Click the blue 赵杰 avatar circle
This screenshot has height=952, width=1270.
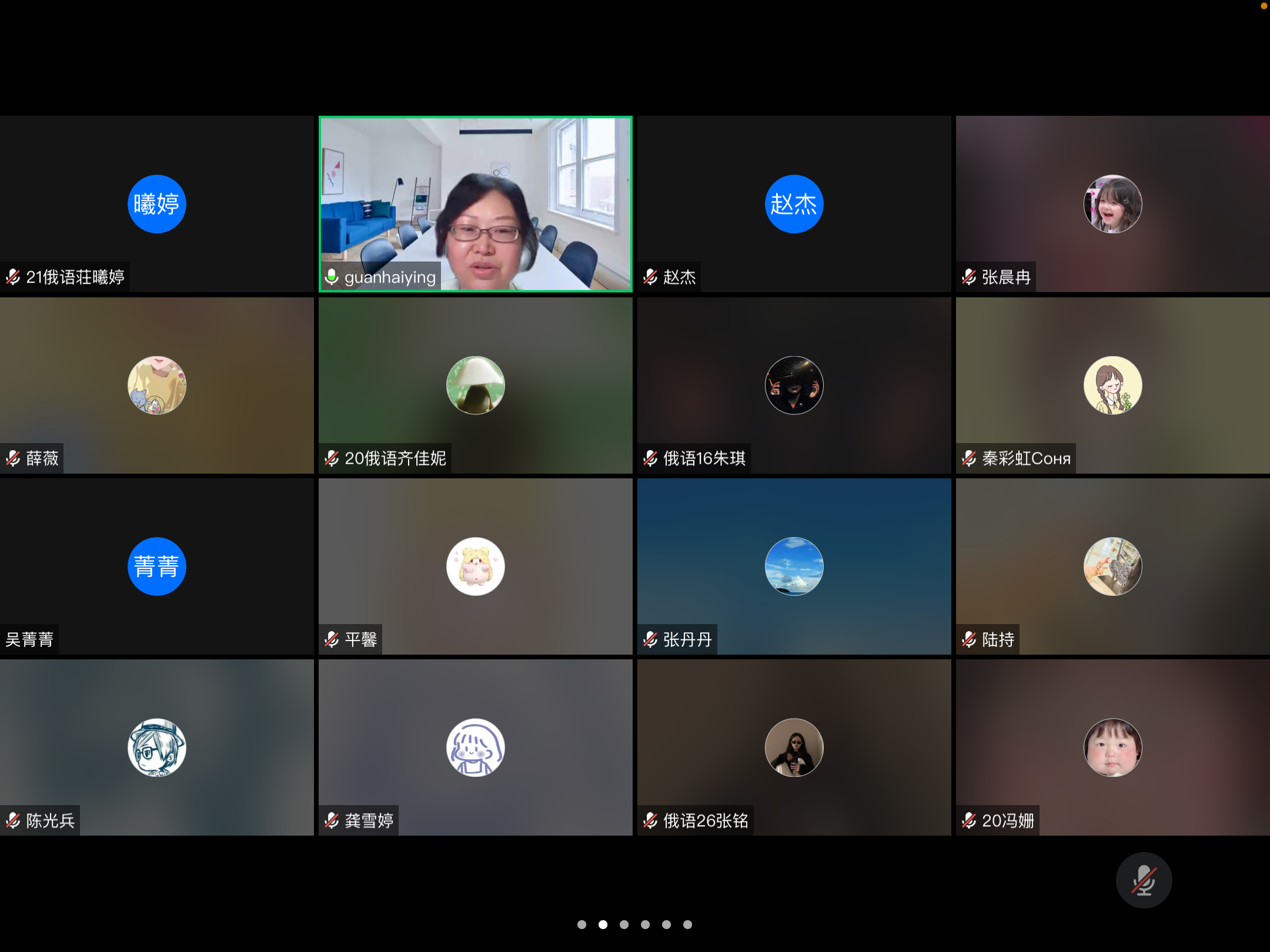794,204
